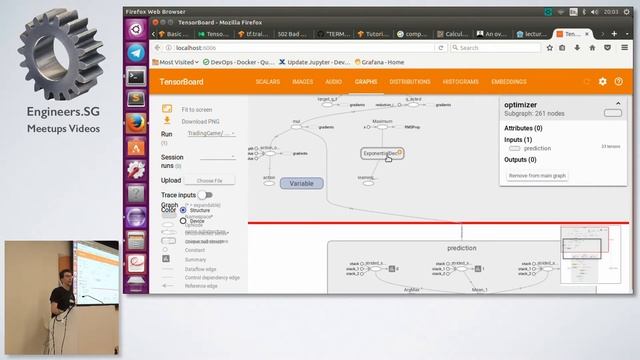Click the Fit to screen label
The image size is (640, 360).
197,109
